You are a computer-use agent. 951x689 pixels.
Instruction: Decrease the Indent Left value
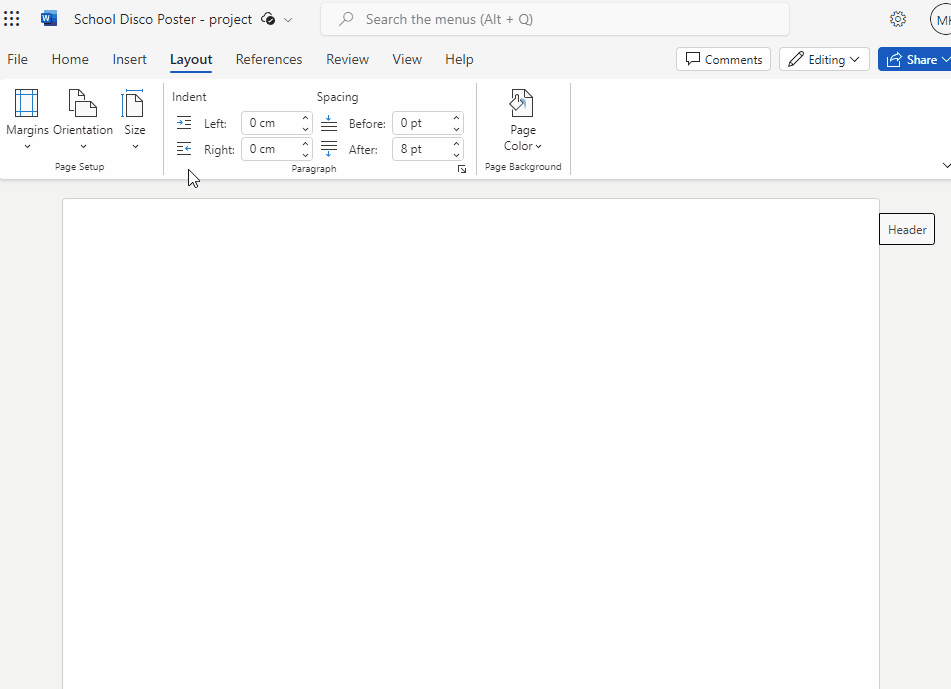coord(306,129)
